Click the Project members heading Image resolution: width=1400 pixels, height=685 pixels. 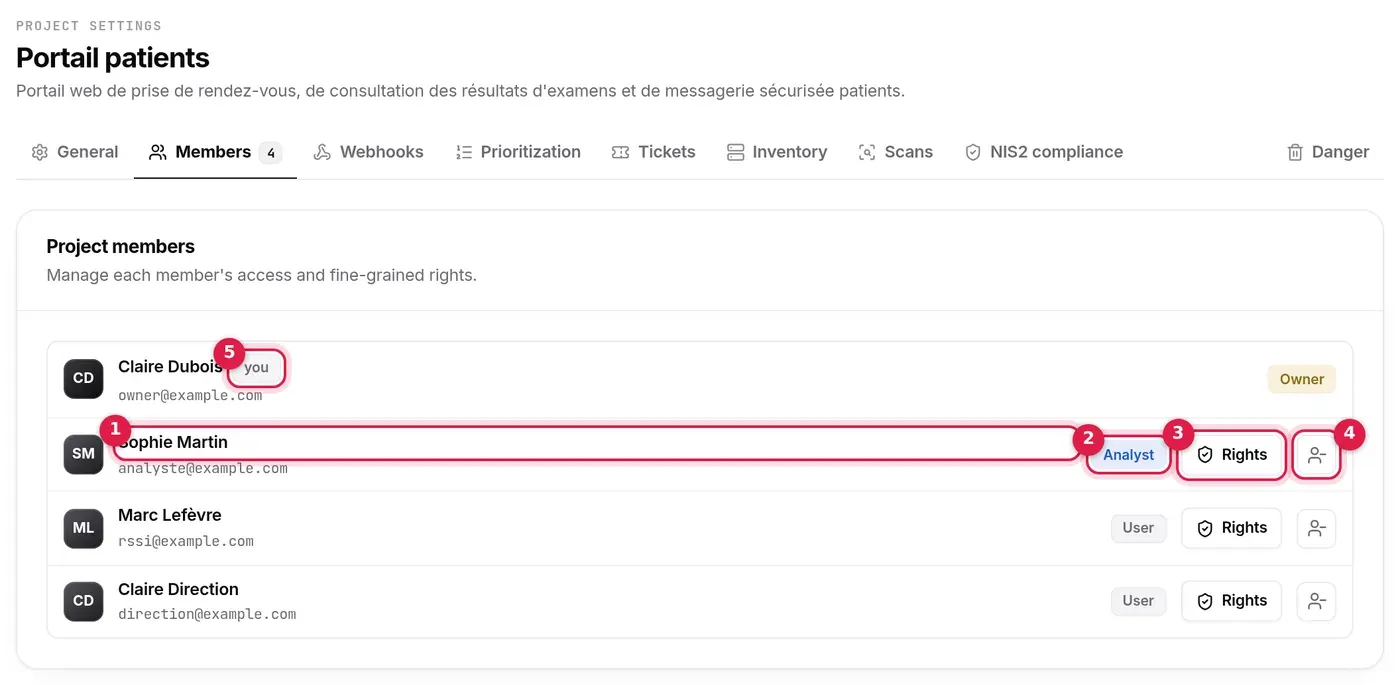pyautogui.click(x=121, y=246)
